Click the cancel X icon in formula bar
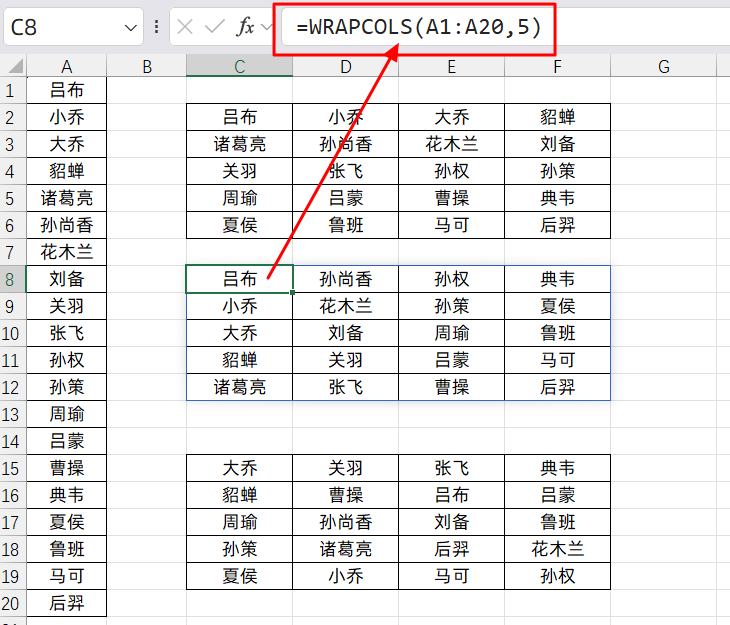 (185, 27)
